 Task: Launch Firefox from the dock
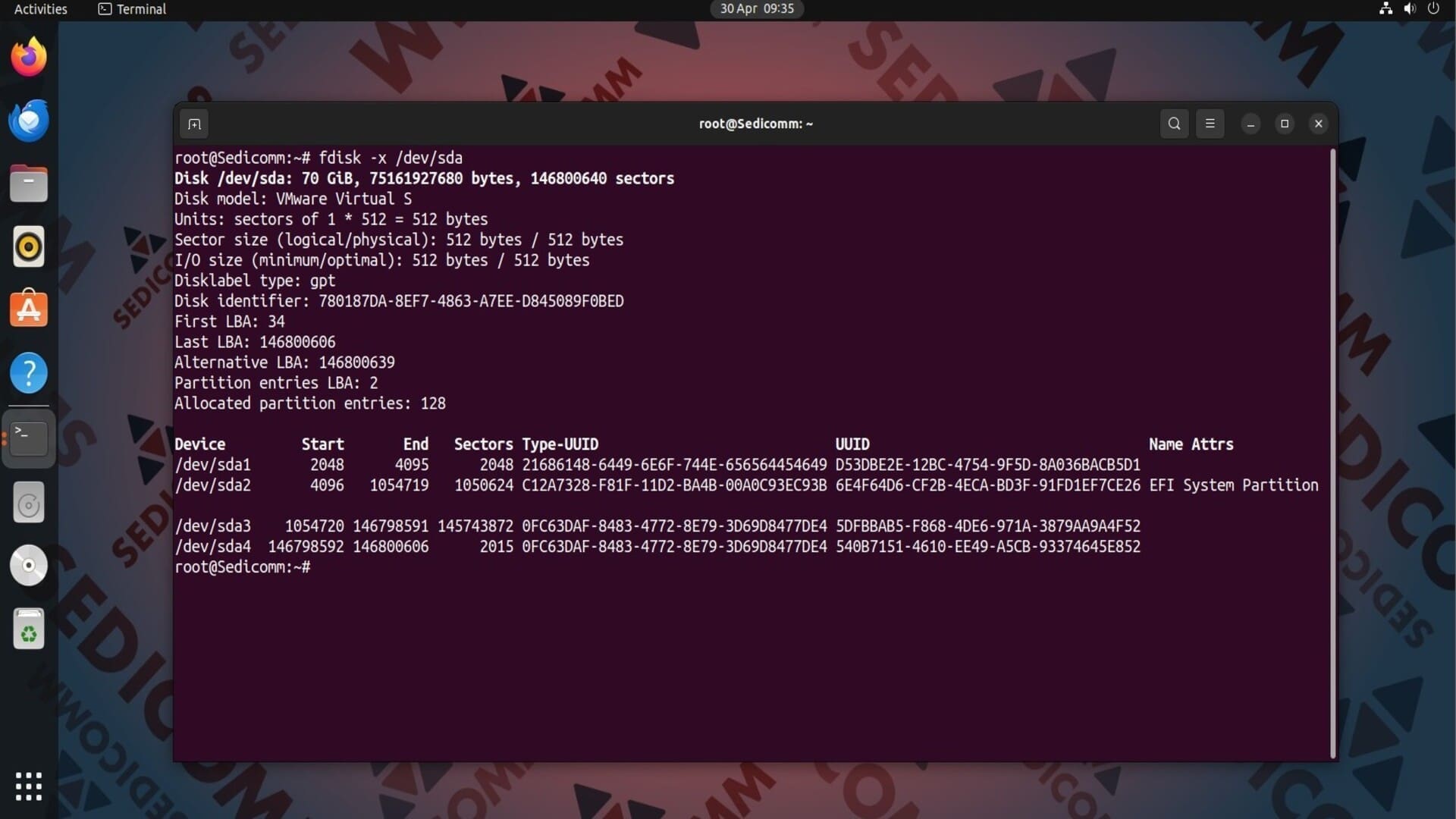(x=29, y=58)
